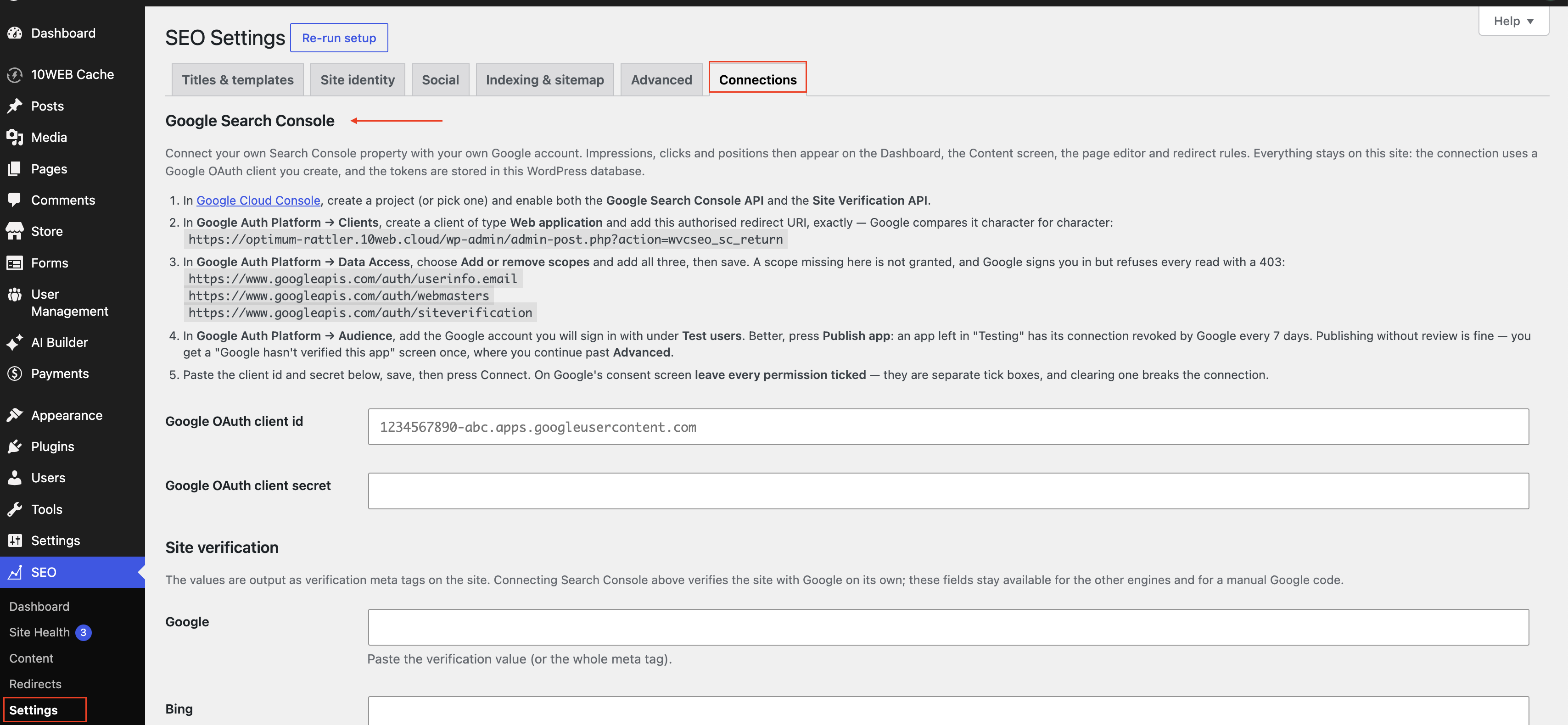The width and height of the screenshot is (1568, 725).
Task: Focus the Bing verification field
Action: (x=948, y=711)
